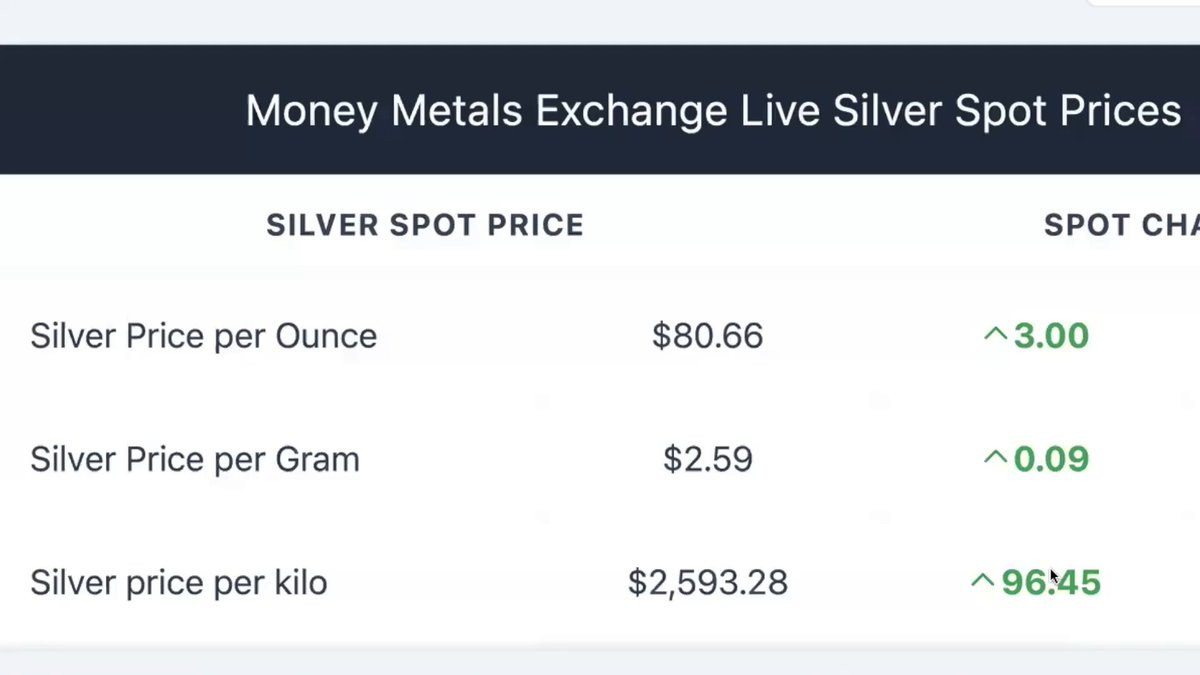Click the green up arrow beside 3.00
Image resolution: width=1200 pixels, height=675 pixels.
point(995,335)
